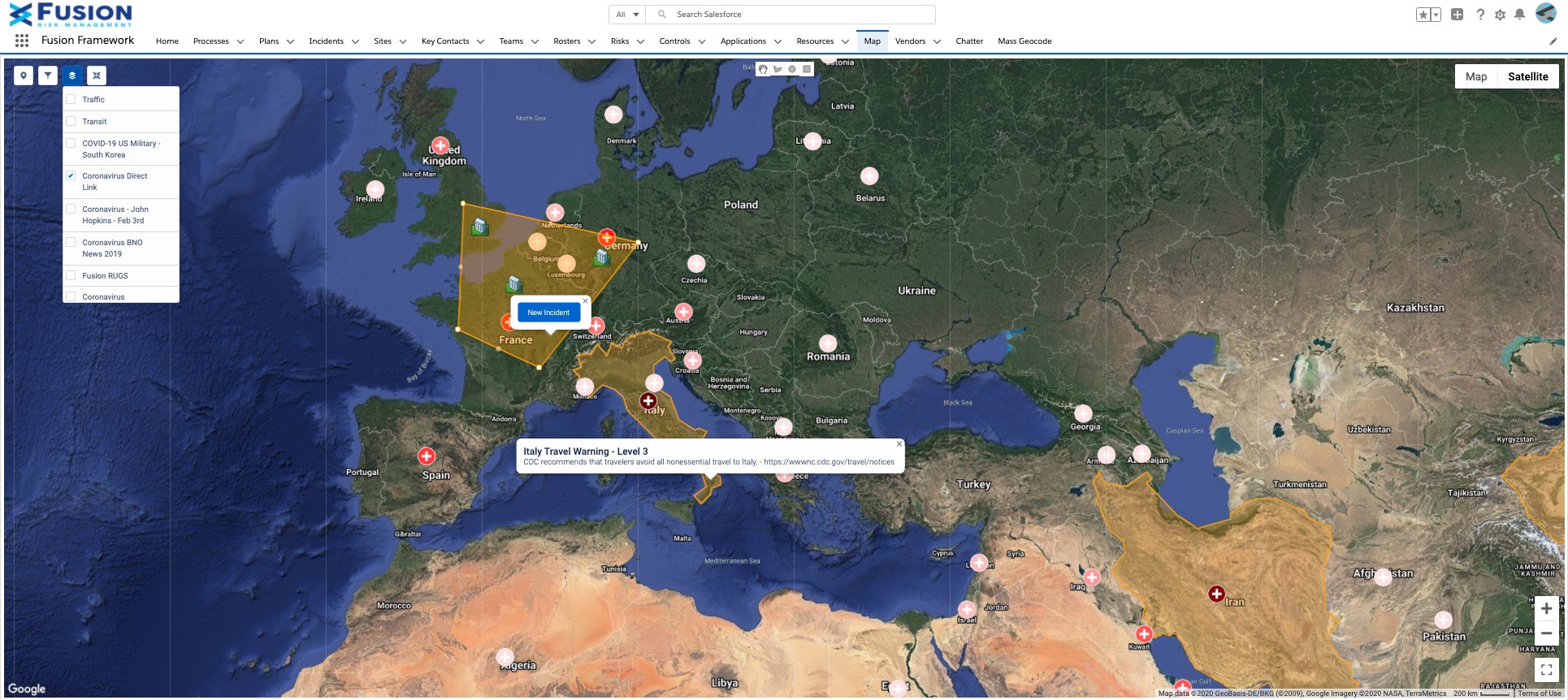
Task: Select the circle drawing tool
Action: tap(792, 69)
